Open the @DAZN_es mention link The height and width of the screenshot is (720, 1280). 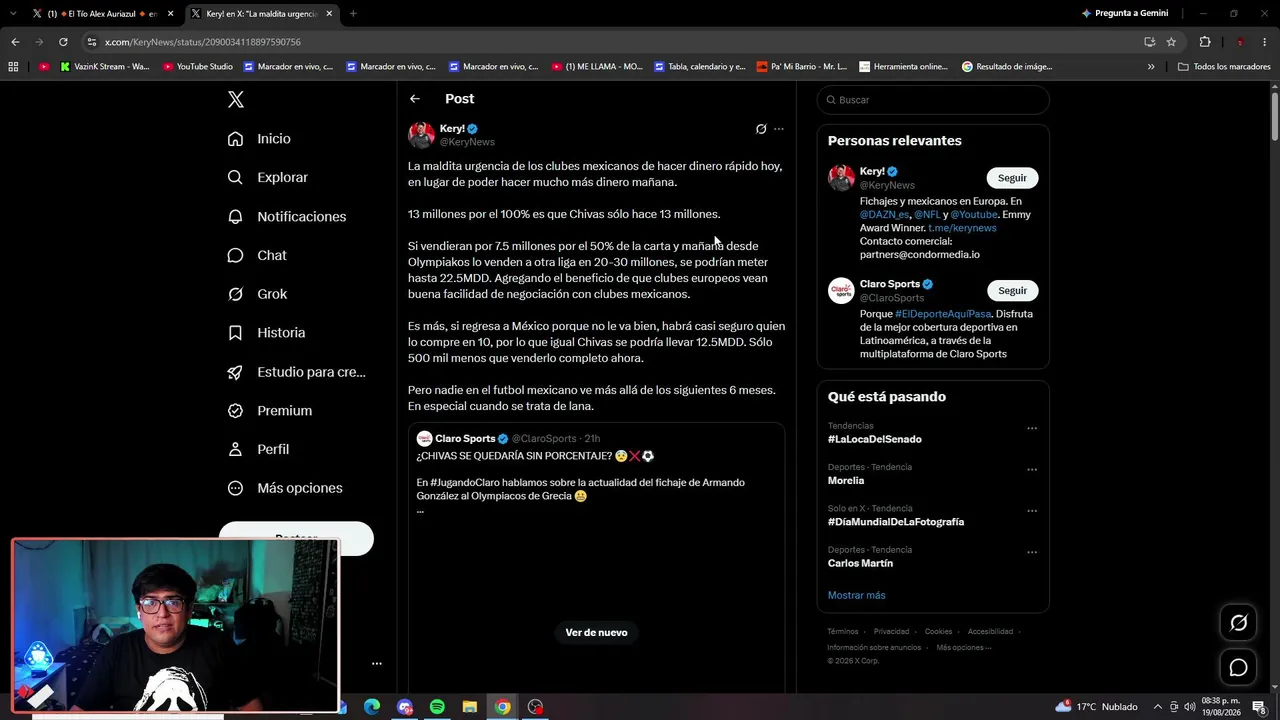point(884,215)
